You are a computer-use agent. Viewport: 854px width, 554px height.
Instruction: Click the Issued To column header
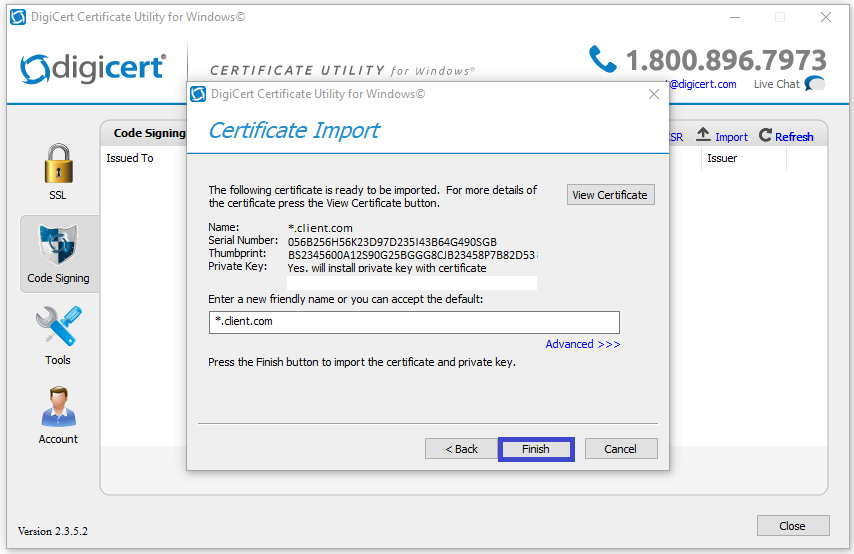(x=130, y=158)
